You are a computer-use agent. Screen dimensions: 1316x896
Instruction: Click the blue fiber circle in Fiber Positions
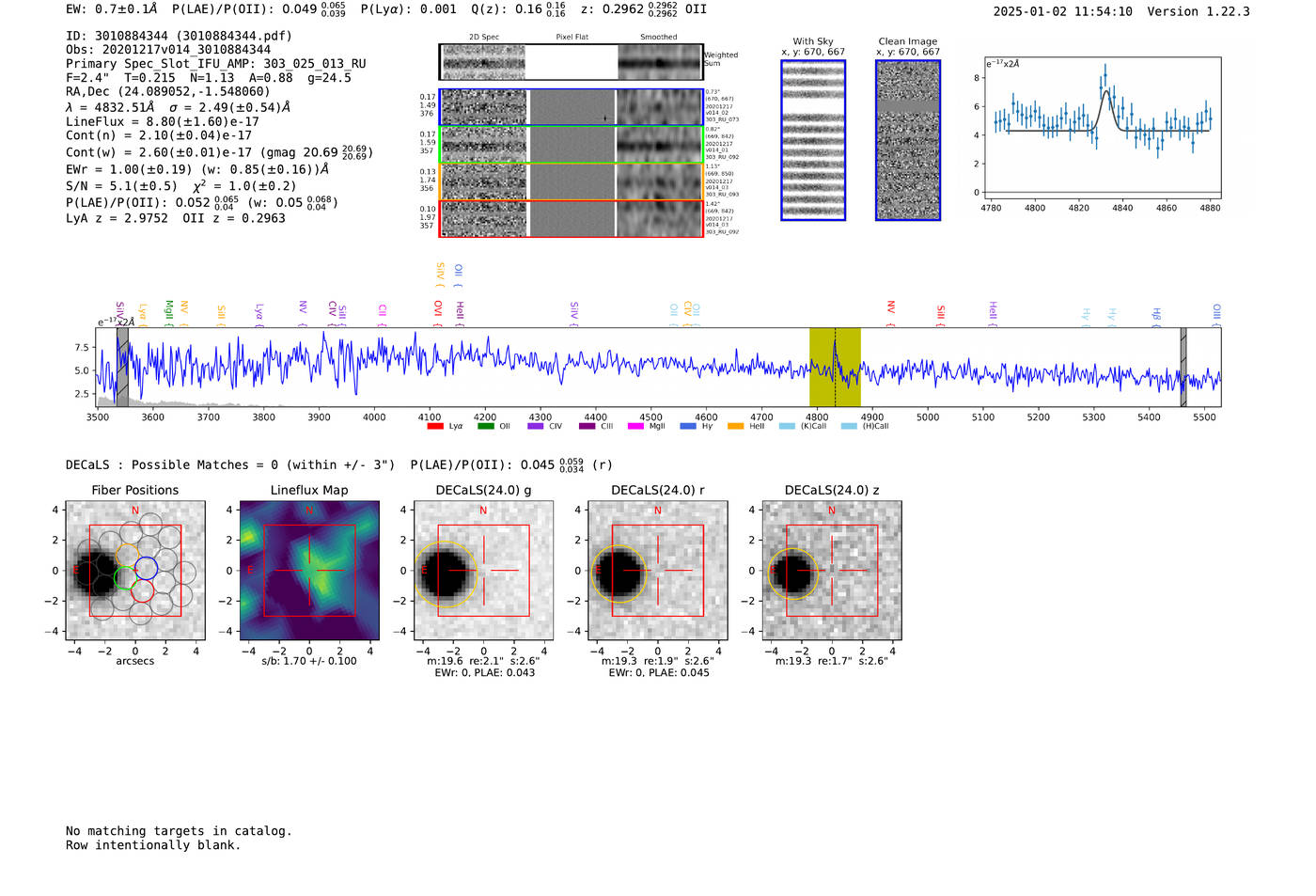(x=146, y=568)
